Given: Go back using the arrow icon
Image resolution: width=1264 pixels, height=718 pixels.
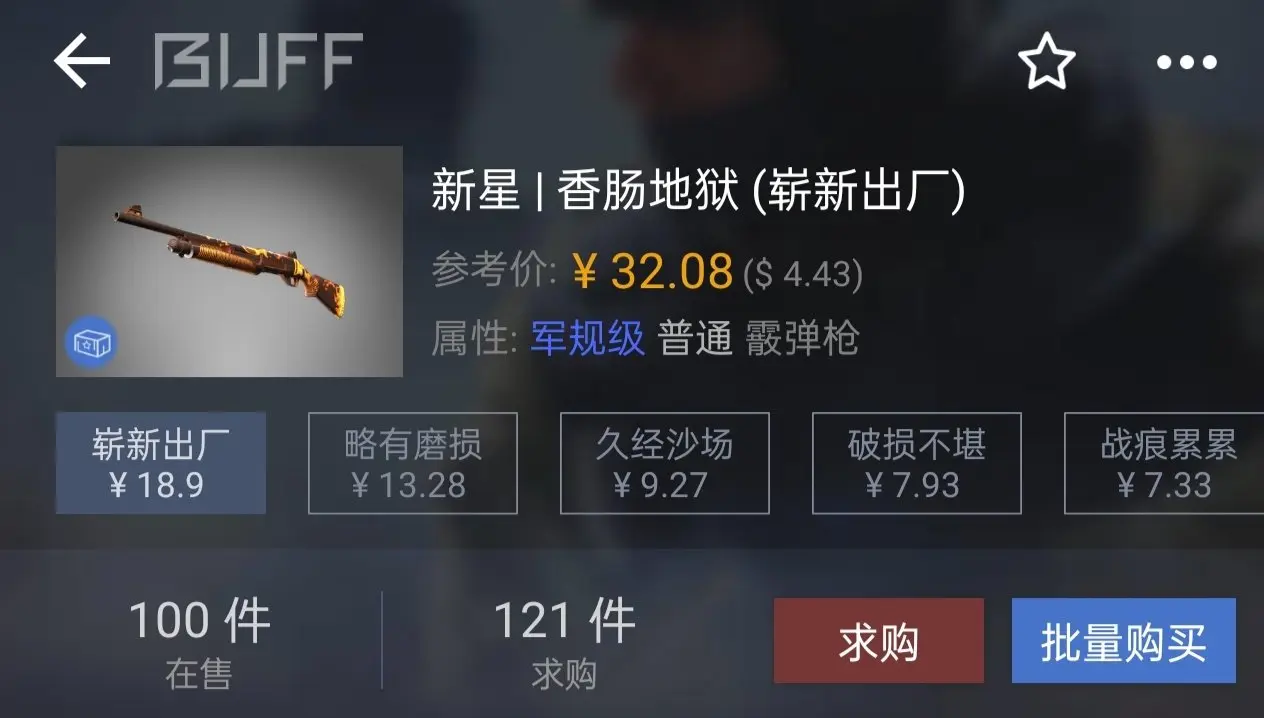Looking at the screenshot, I should 82,61.
